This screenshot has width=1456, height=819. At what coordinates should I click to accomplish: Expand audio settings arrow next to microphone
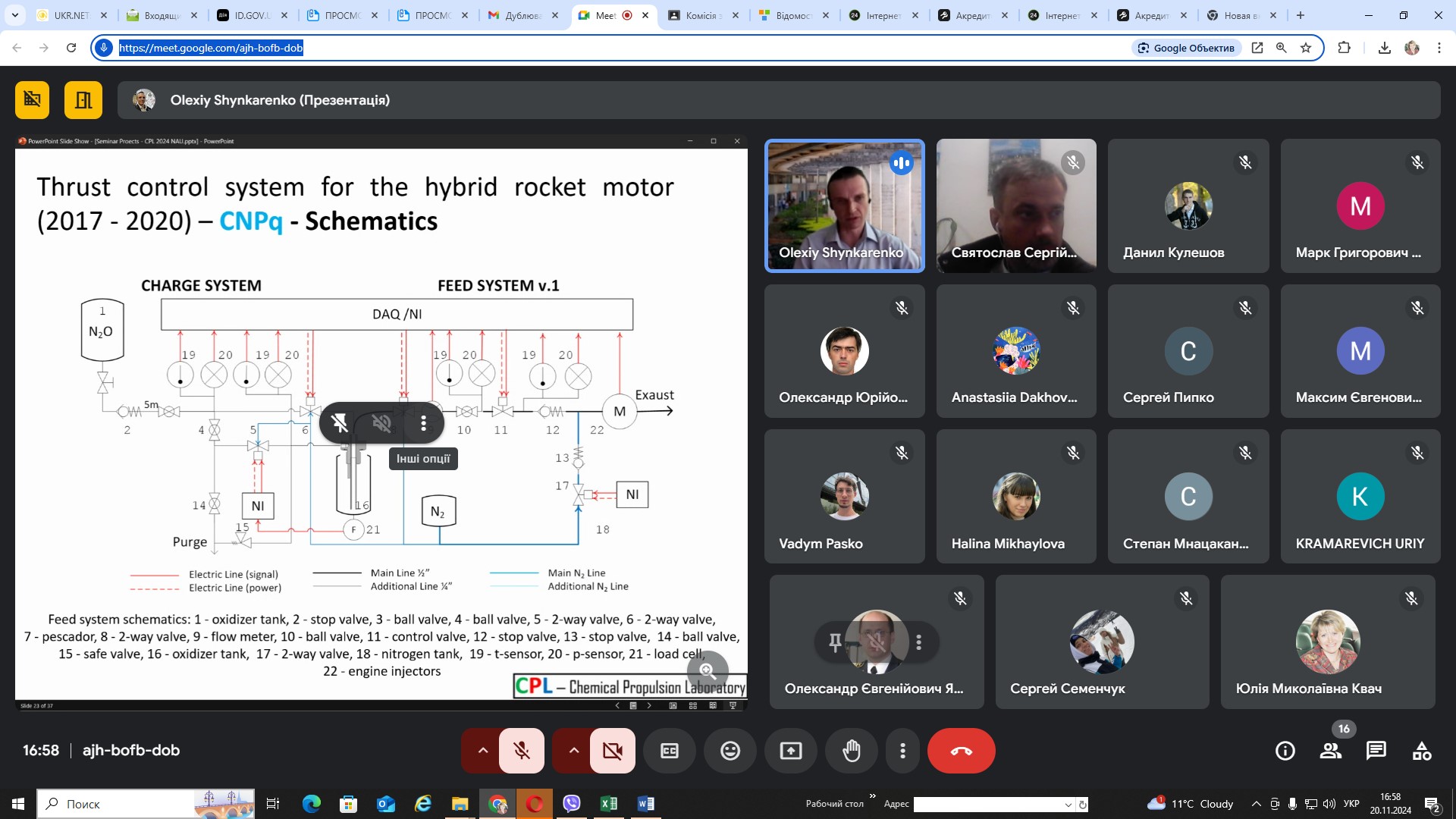tap(482, 751)
